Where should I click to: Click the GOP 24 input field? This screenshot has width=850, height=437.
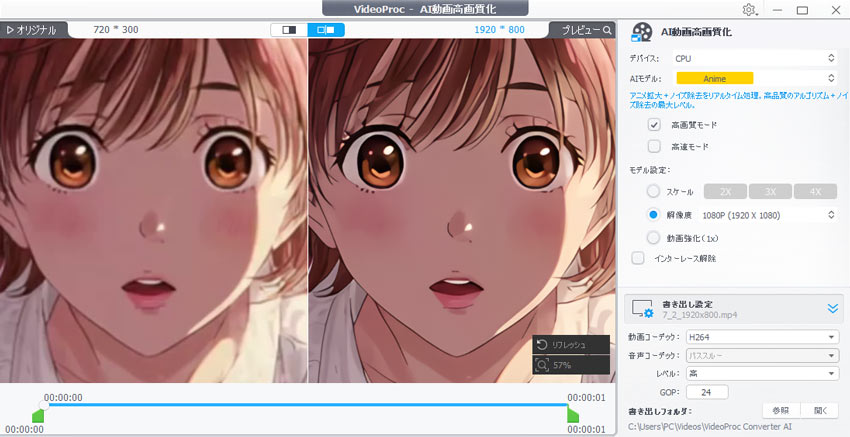[706, 392]
